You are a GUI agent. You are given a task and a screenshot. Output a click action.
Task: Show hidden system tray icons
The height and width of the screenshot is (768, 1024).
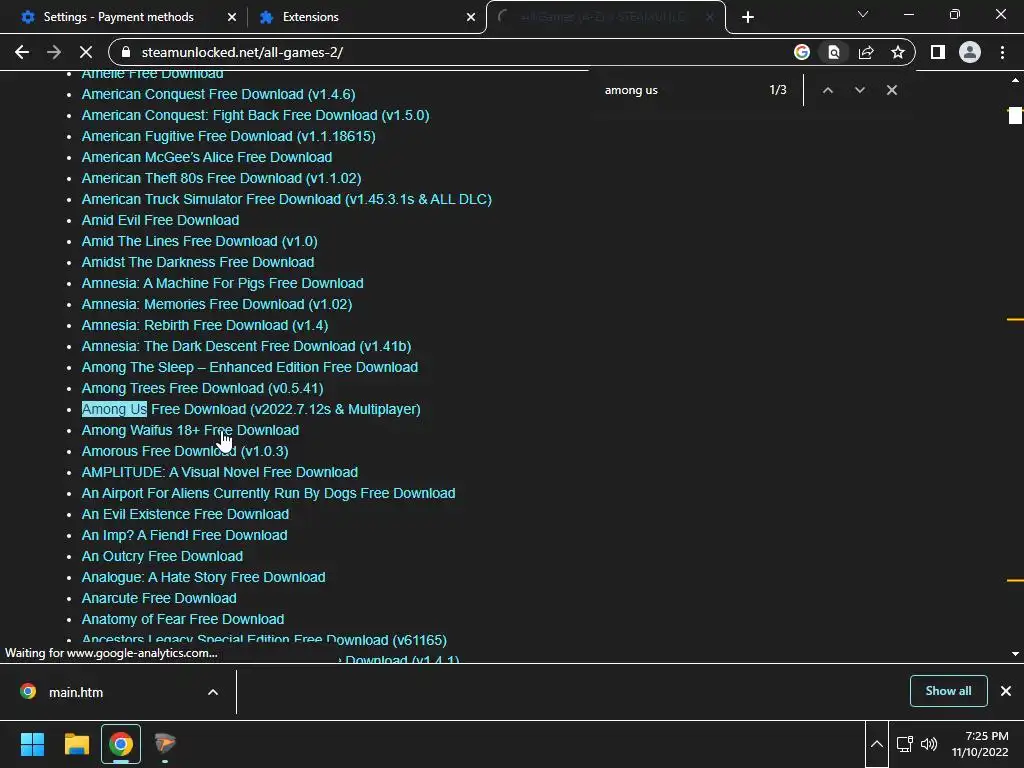pos(876,744)
